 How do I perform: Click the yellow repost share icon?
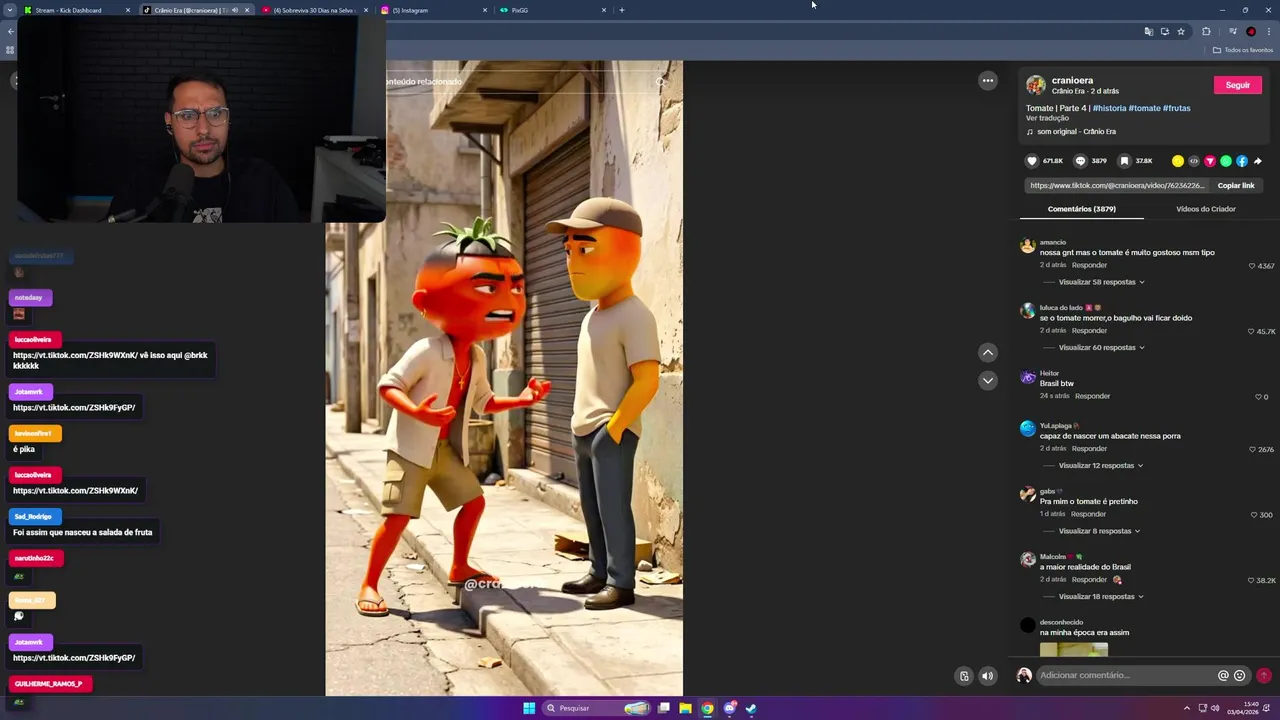(1178, 161)
